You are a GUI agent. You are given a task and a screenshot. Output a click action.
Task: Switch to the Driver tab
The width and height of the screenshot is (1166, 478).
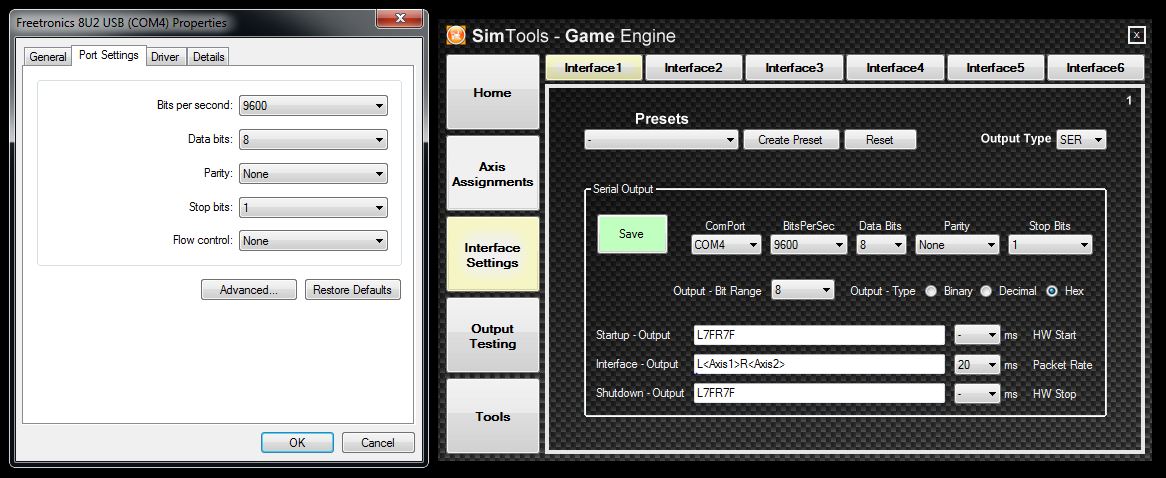click(165, 56)
